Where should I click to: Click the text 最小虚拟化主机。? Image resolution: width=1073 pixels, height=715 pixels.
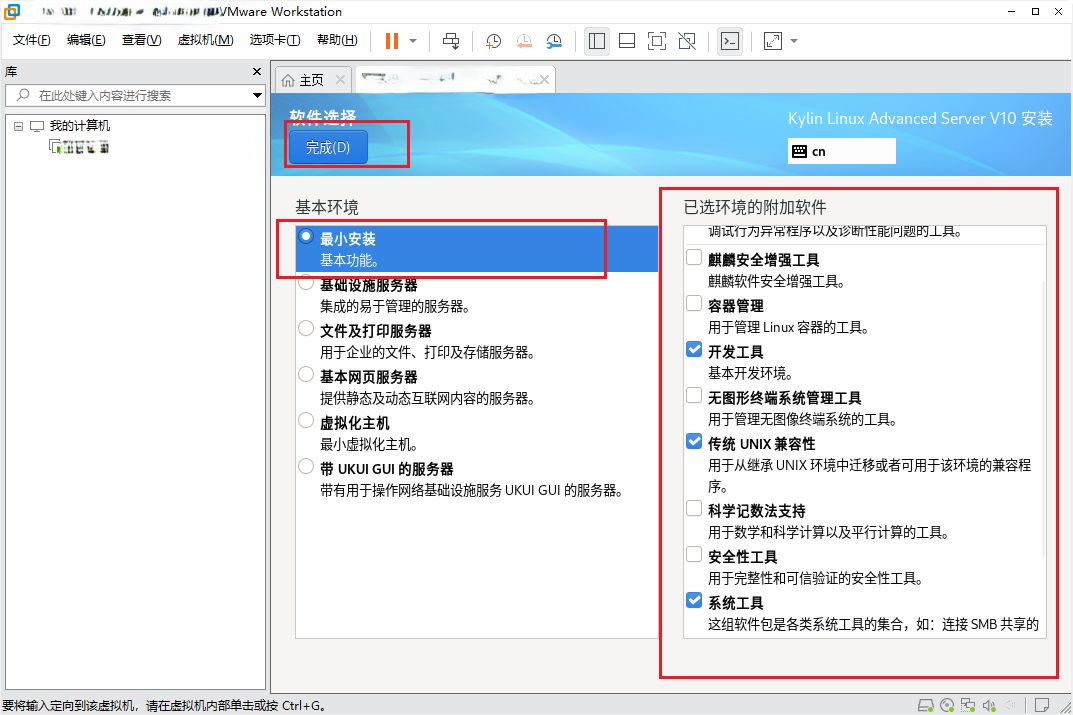coord(369,445)
